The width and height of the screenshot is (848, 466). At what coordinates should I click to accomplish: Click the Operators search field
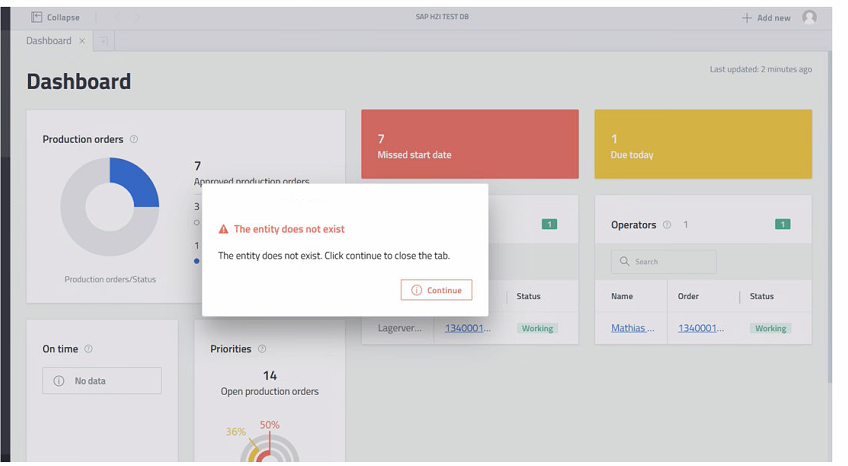[x=664, y=261]
